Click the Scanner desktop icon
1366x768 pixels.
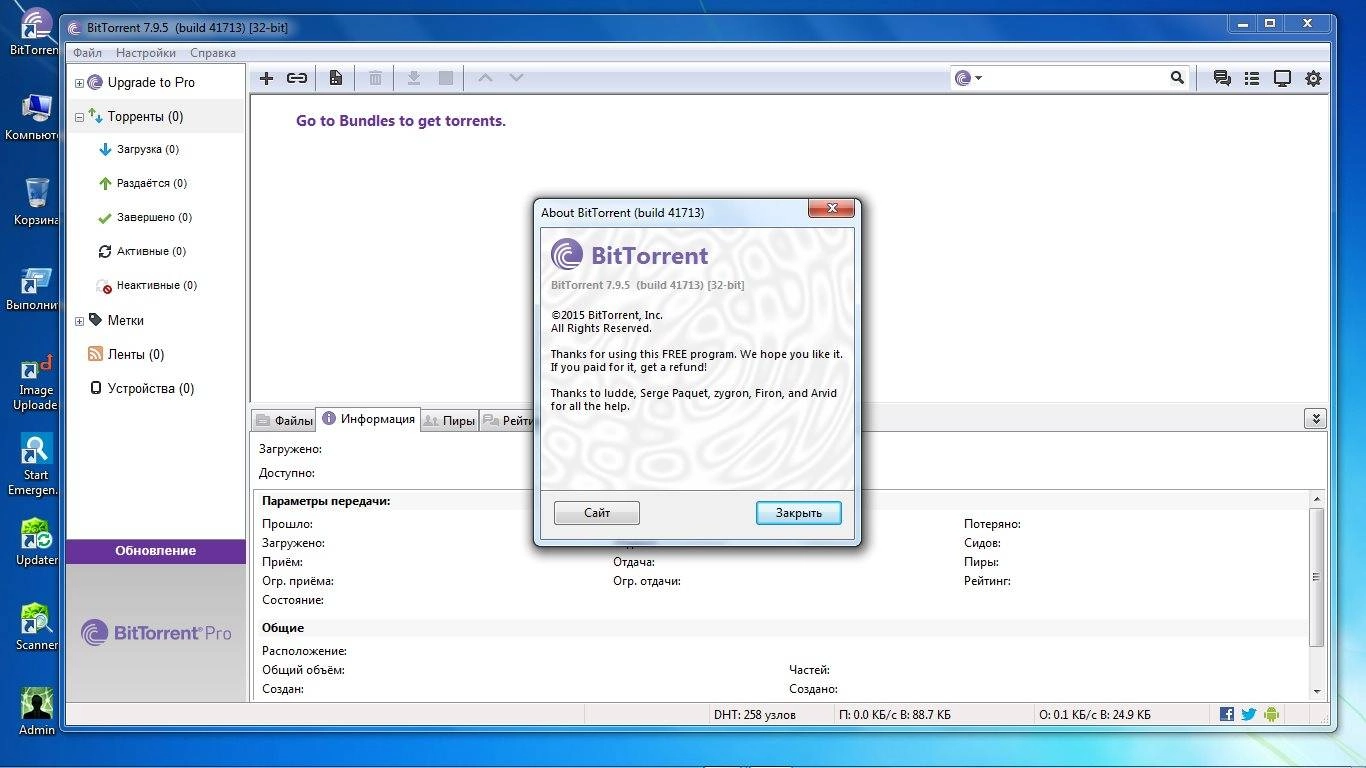coord(37,626)
